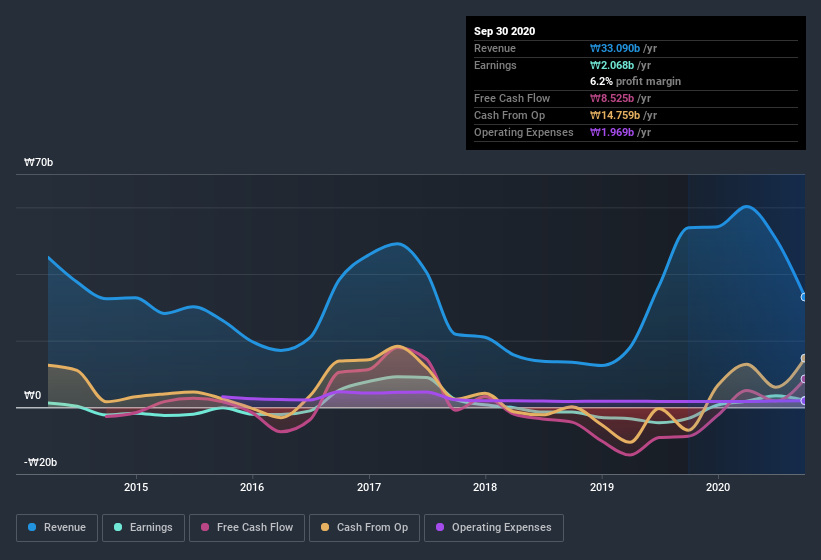This screenshot has width=821, height=560.
Task: Click the Free Cash Flow endpoint marker
Action: (x=804, y=379)
